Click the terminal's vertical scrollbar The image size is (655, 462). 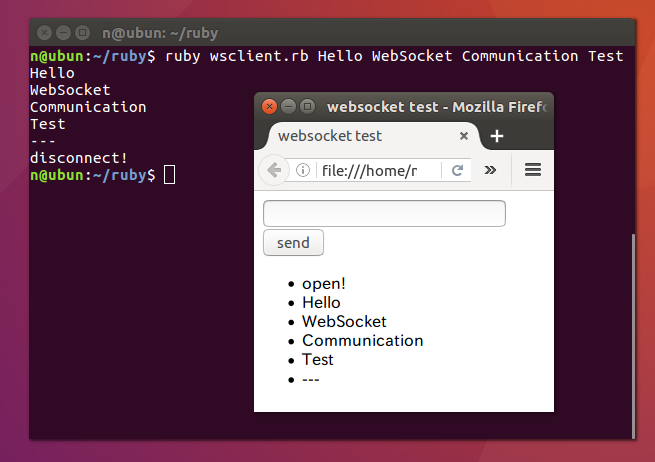click(x=632, y=330)
